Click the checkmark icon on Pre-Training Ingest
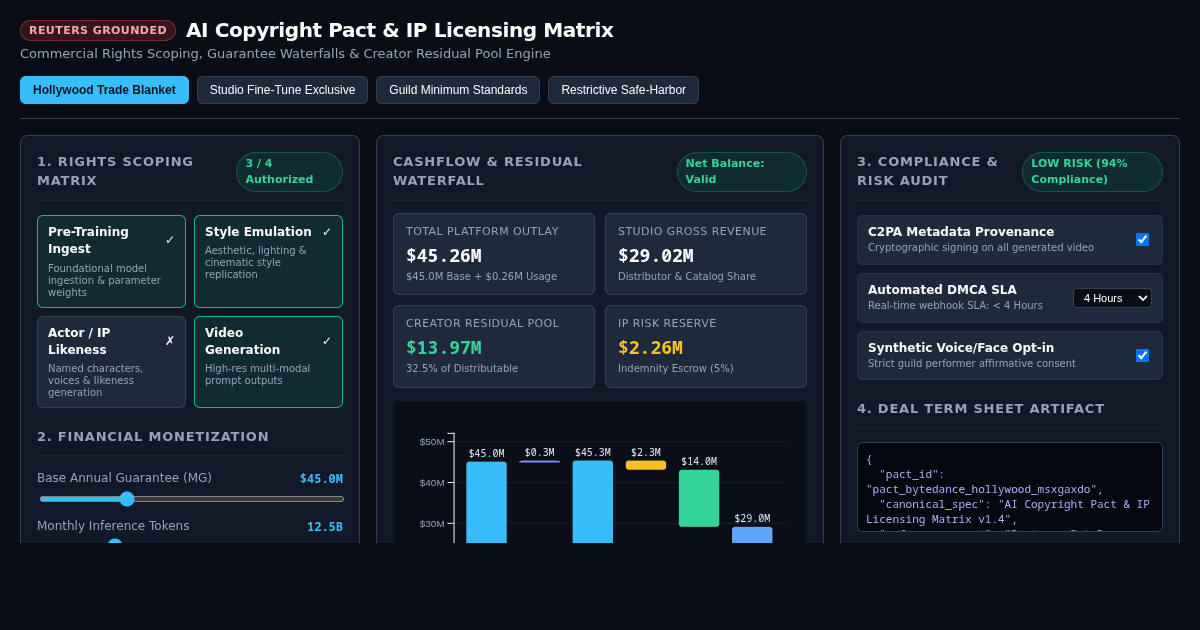 pos(170,240)
